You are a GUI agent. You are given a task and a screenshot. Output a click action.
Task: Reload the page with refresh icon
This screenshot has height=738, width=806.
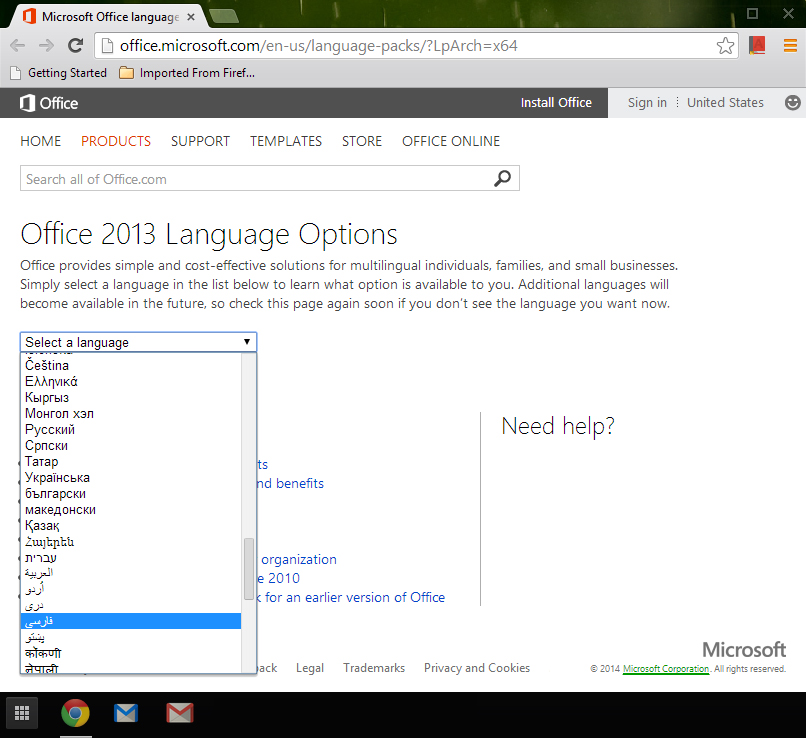click(x=75, y=46)
